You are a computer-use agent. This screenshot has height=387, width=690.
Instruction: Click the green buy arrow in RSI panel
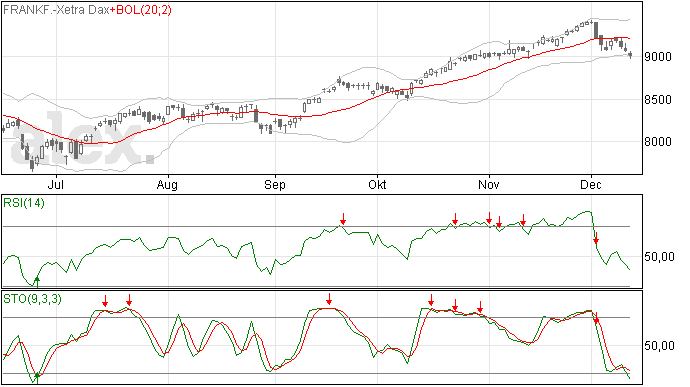[37, 282]
